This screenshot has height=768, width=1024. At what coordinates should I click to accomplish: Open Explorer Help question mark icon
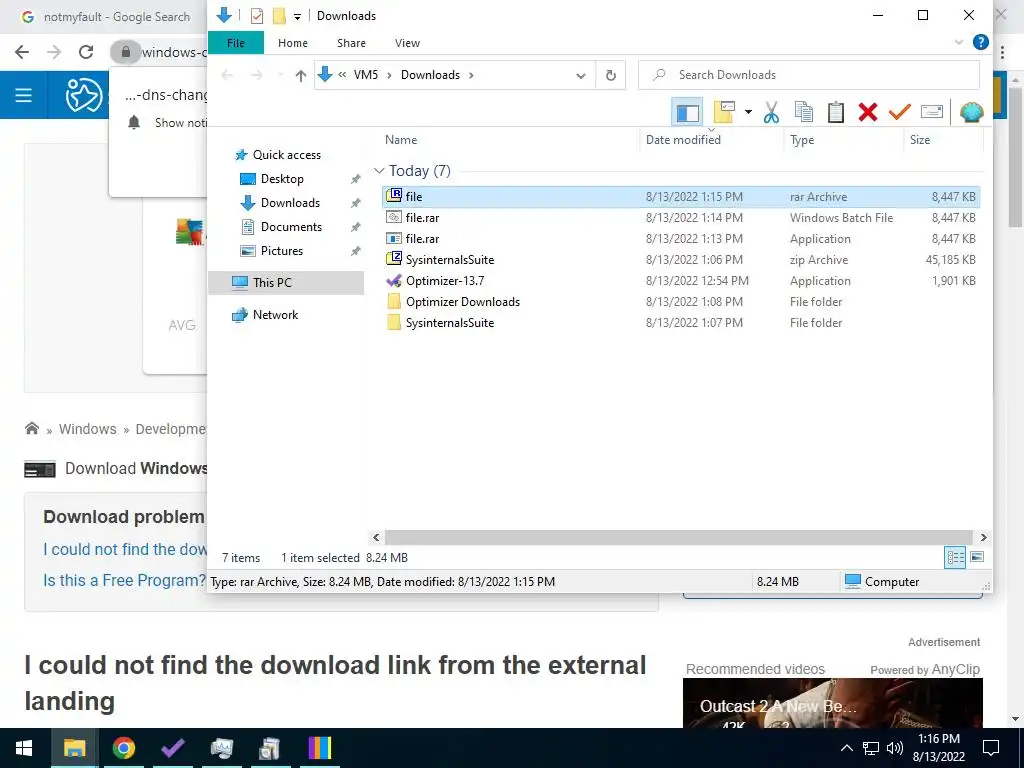pos(980,42)
